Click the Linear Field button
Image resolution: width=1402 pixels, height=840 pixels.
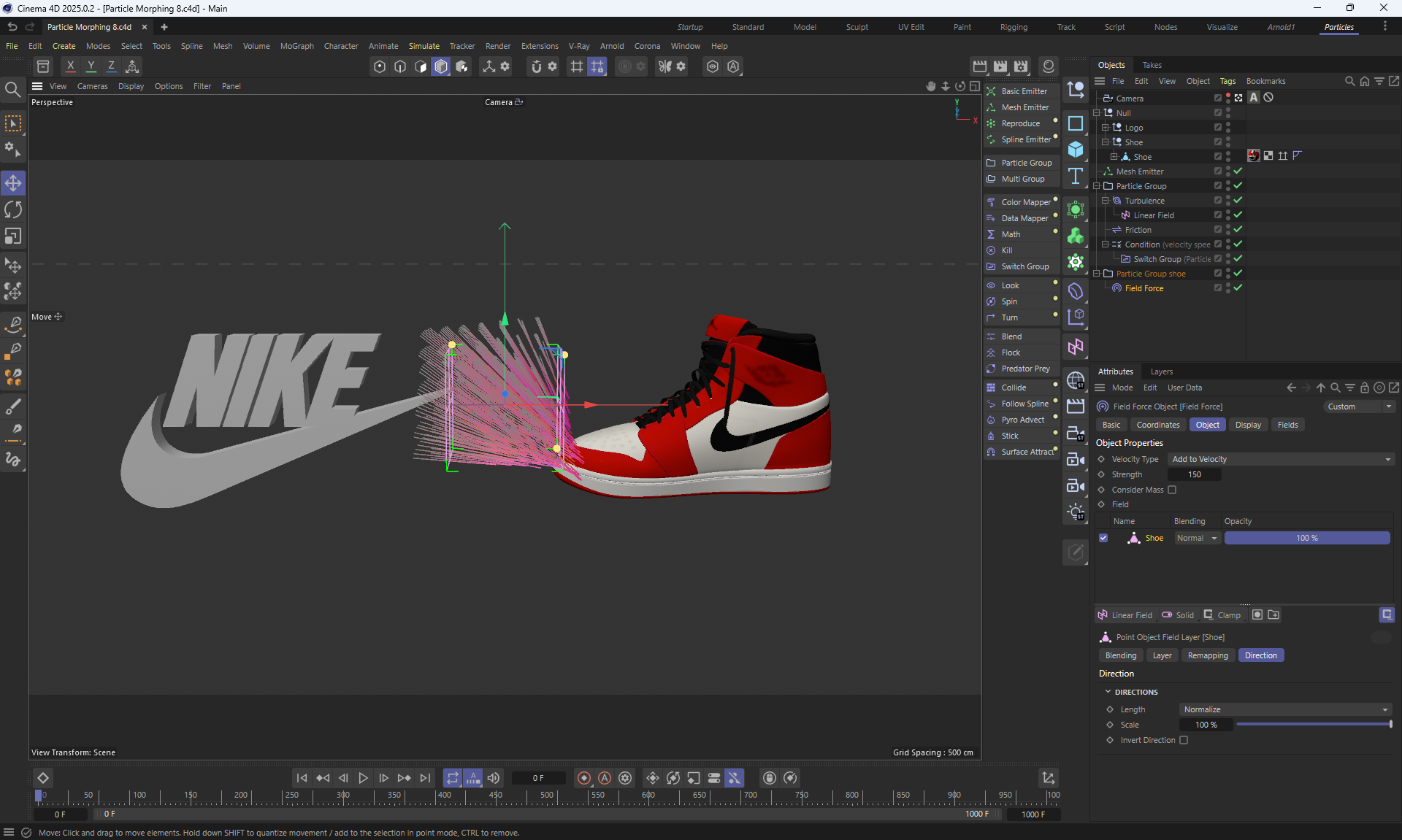pyautogui.click(x=1125, y=615)
